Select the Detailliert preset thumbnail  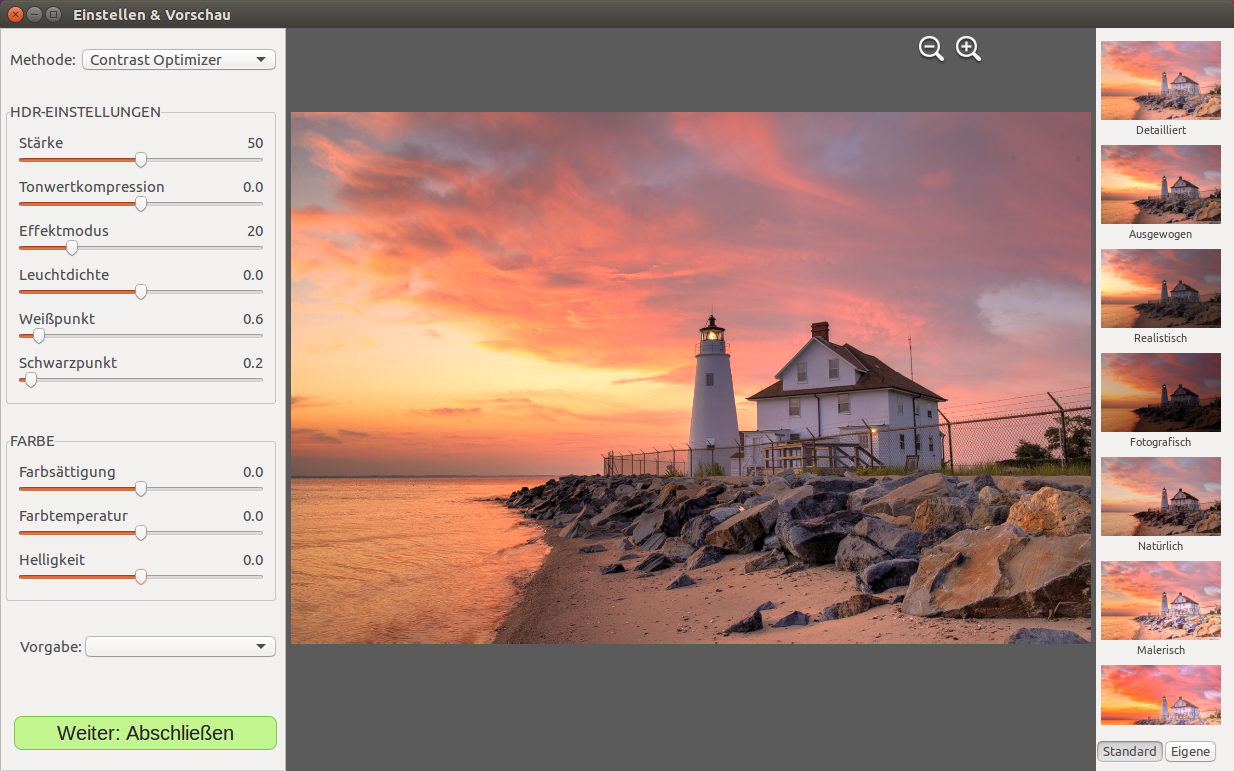pos(1161,80)
